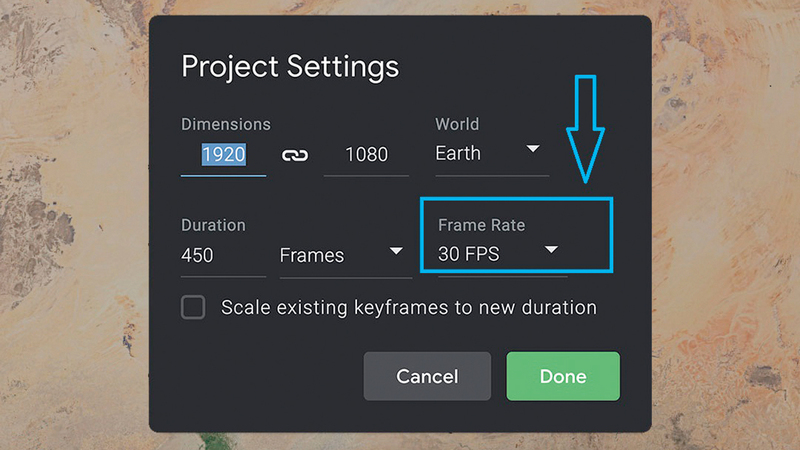This screenshot has width=800, height=450.
Task: Click the aspect ratio link icon
Action: [295, 155]
